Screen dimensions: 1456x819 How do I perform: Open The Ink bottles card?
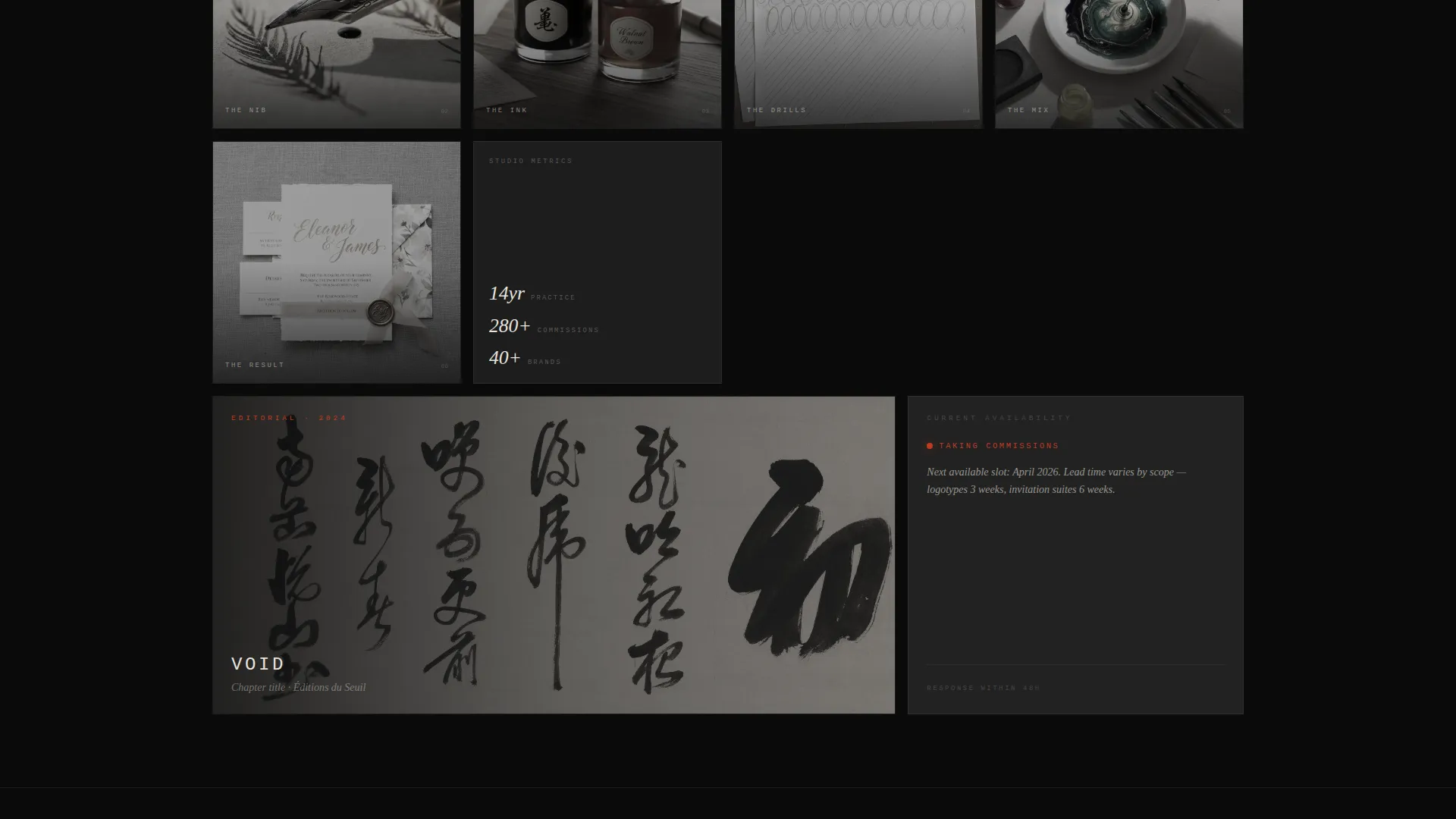click(598, 64)
